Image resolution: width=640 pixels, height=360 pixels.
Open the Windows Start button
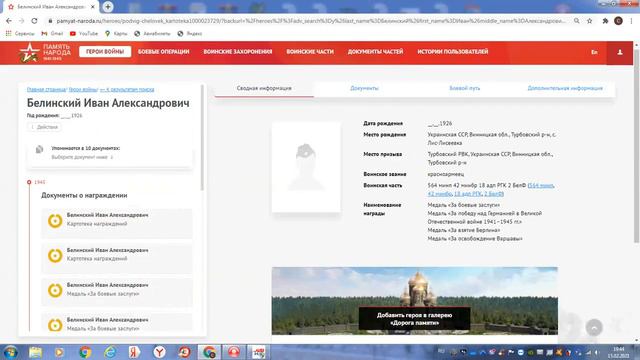10,352
